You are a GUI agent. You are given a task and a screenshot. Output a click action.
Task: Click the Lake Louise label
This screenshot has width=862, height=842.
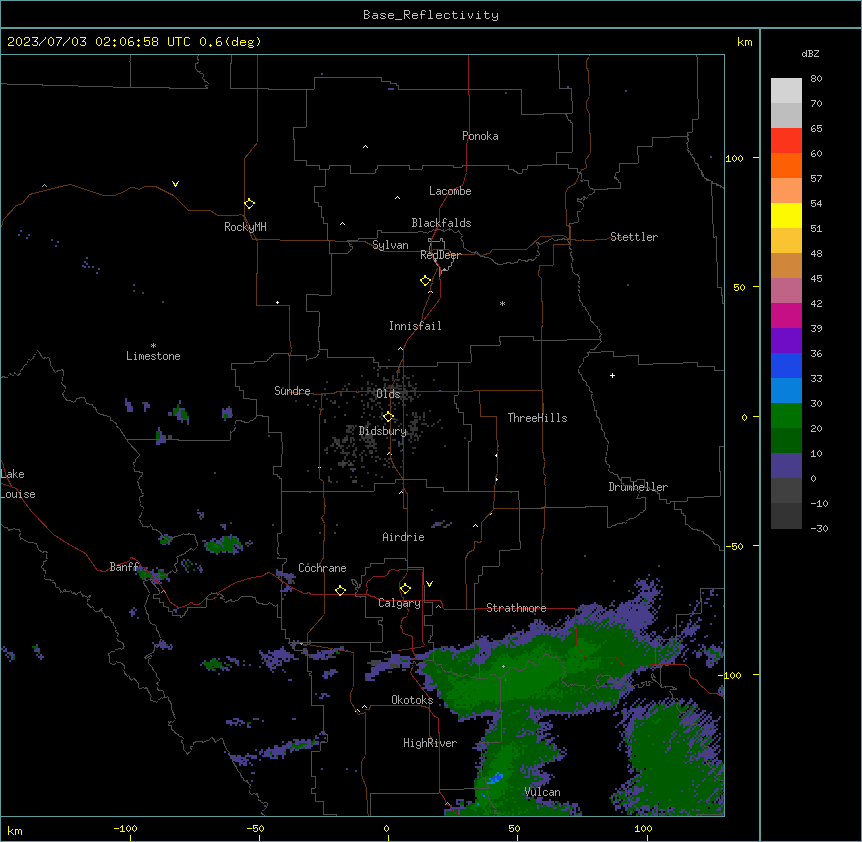tap(18, 484)
